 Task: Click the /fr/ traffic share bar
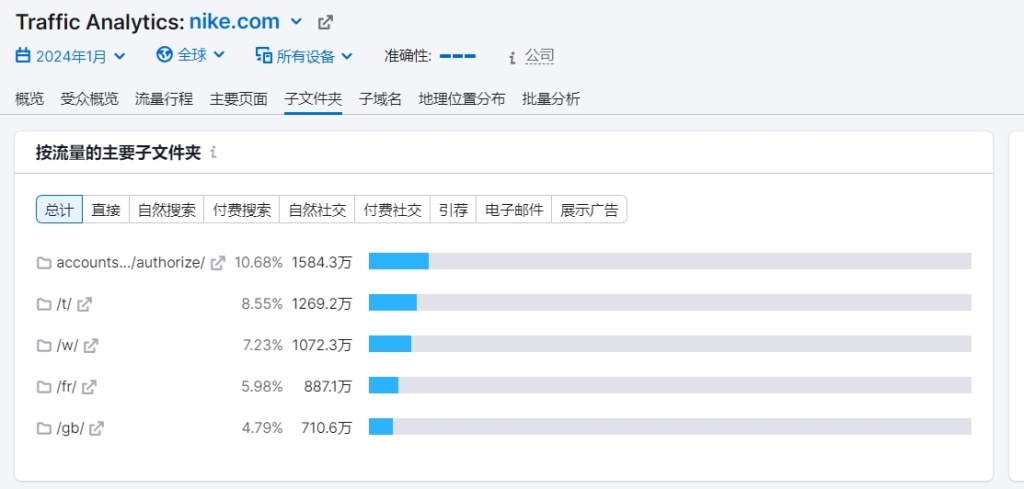coord(670,385)
